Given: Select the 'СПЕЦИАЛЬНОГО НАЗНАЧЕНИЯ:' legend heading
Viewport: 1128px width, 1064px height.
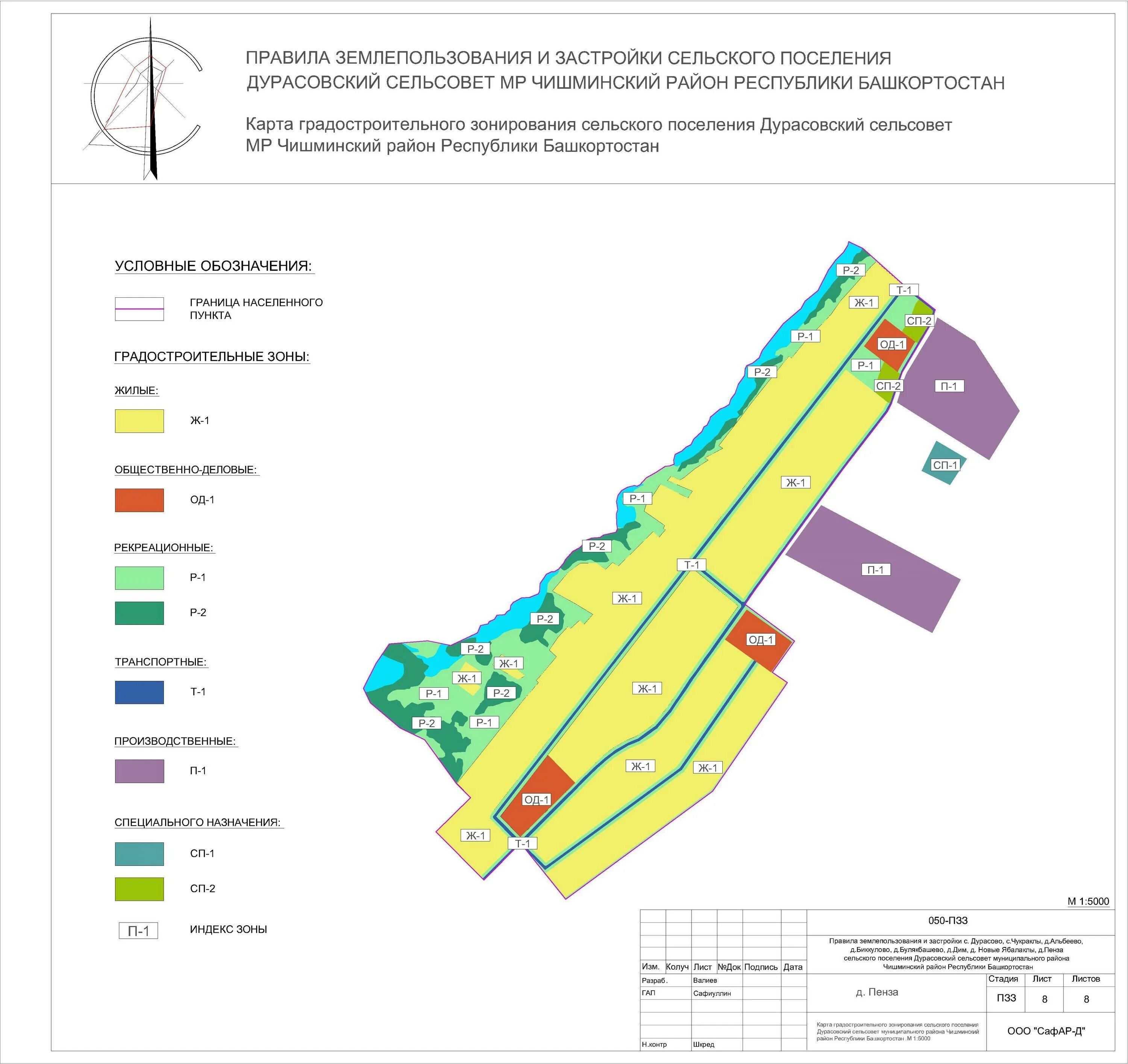Looking at the screenshot, I should click(198, 823).
